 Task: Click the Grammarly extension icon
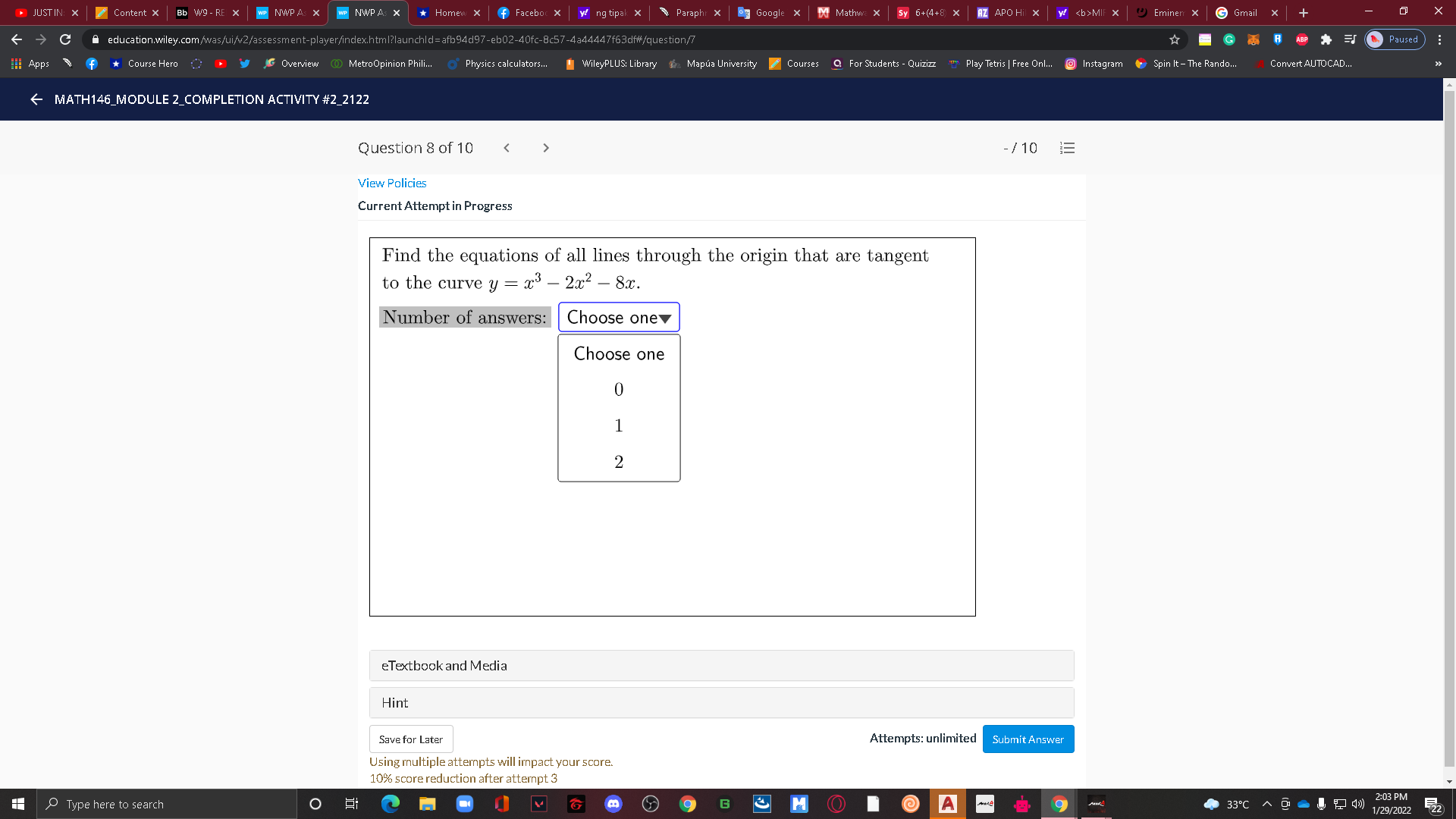coord(1228,39)
